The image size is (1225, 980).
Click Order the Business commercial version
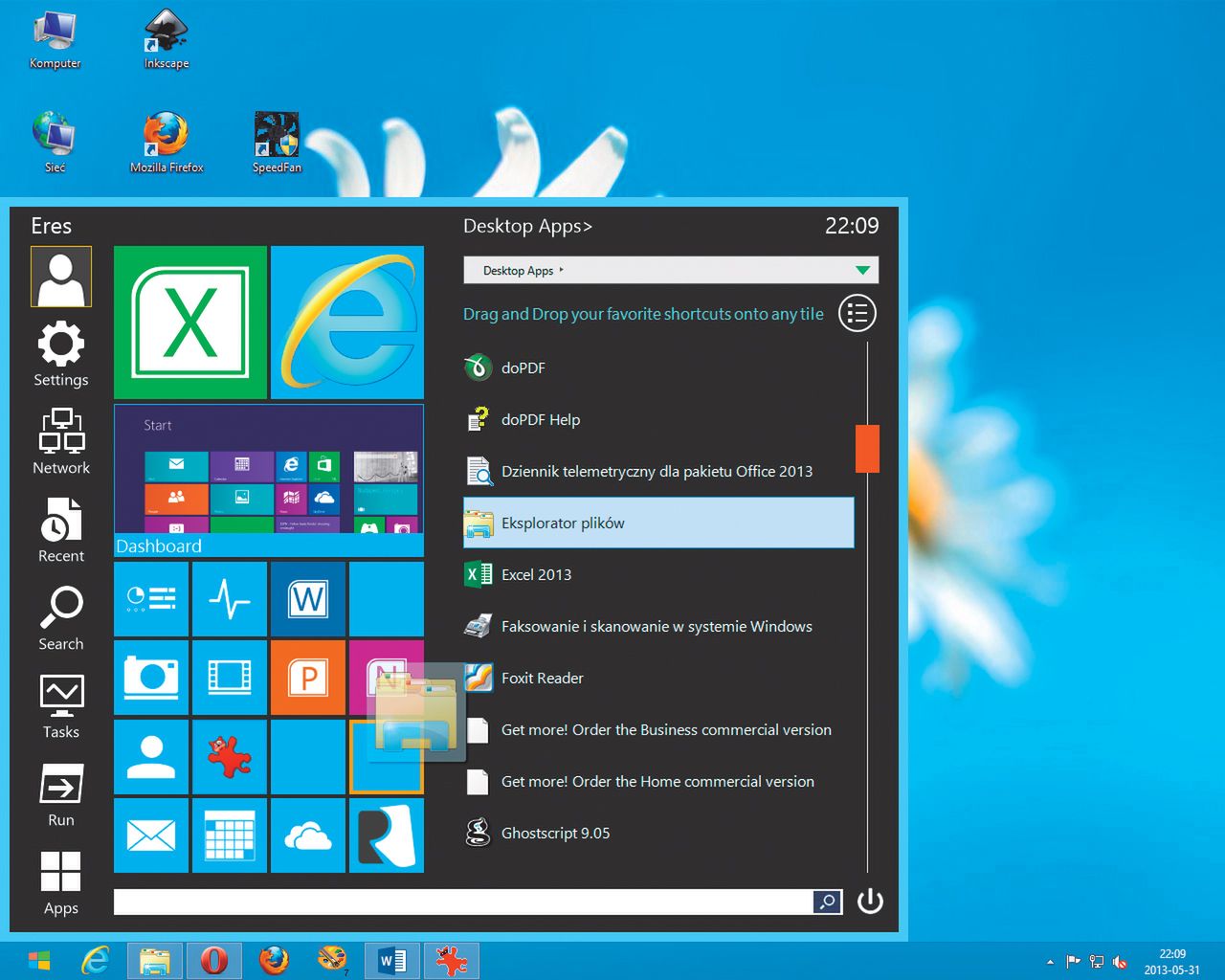tap(658, 729)
